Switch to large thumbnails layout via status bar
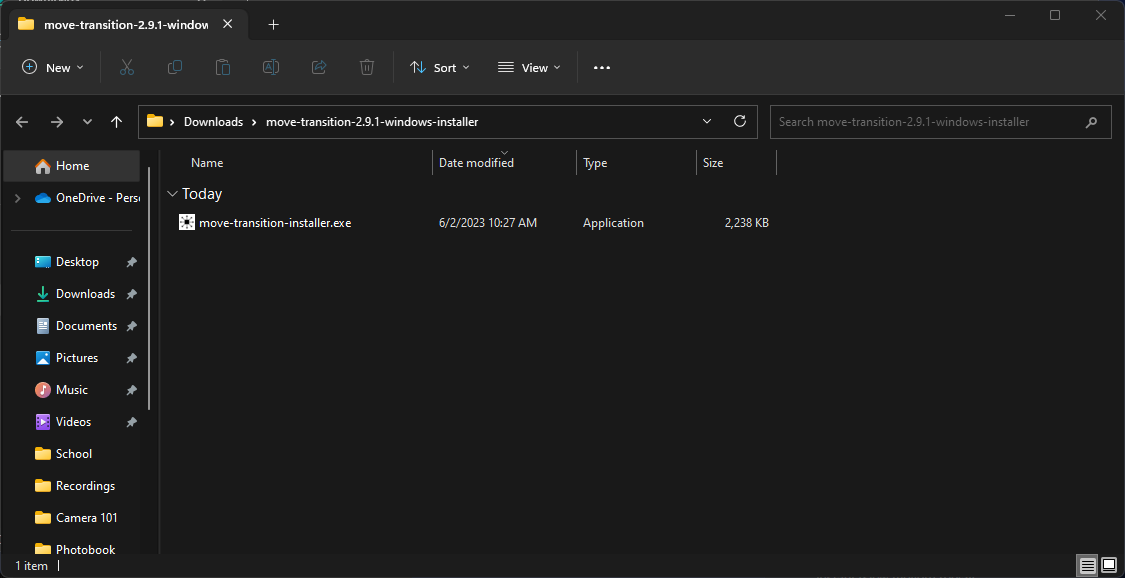 [1110, 566]
